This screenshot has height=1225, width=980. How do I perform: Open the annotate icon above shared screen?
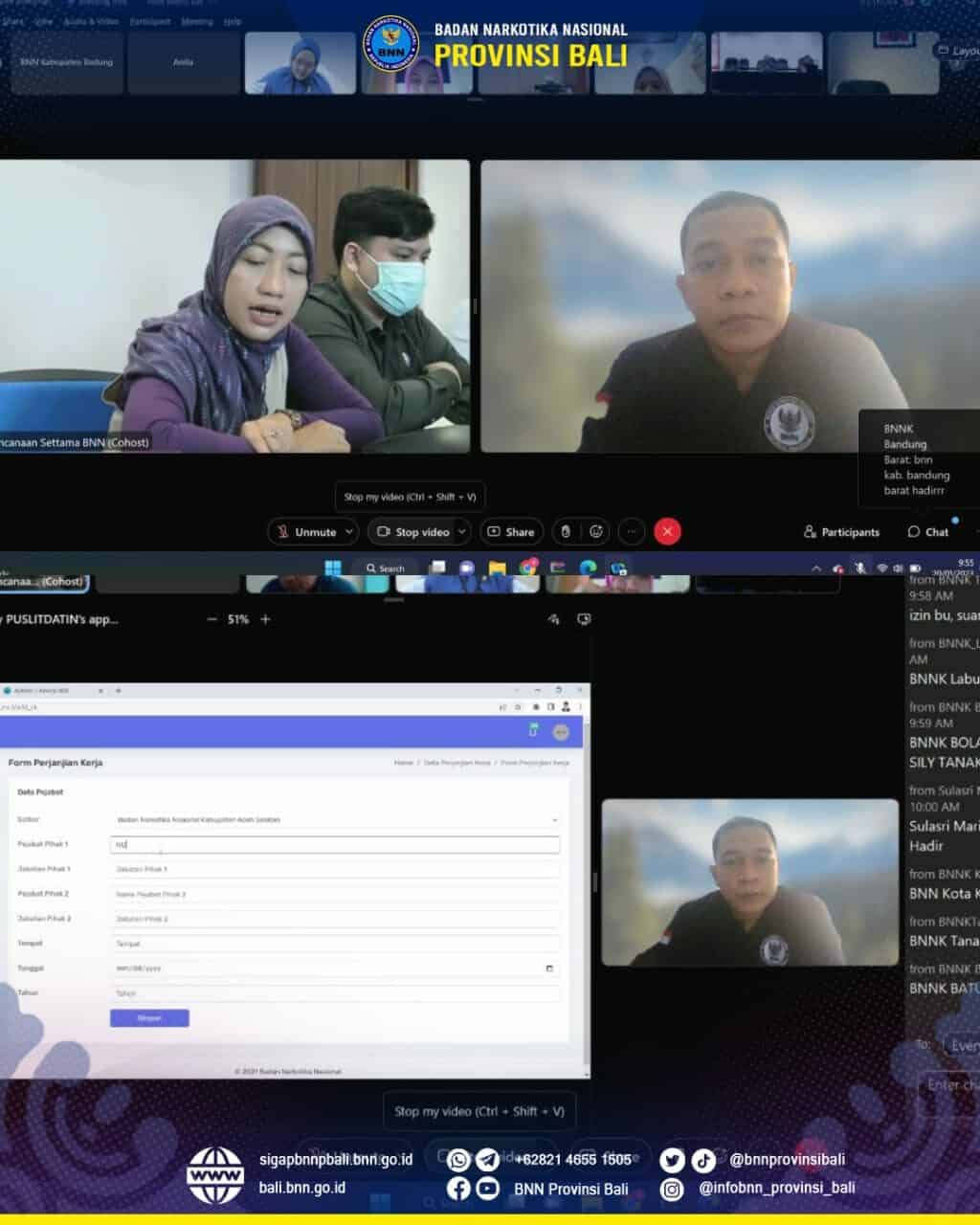pyautogui.click(x=554, y=619)
